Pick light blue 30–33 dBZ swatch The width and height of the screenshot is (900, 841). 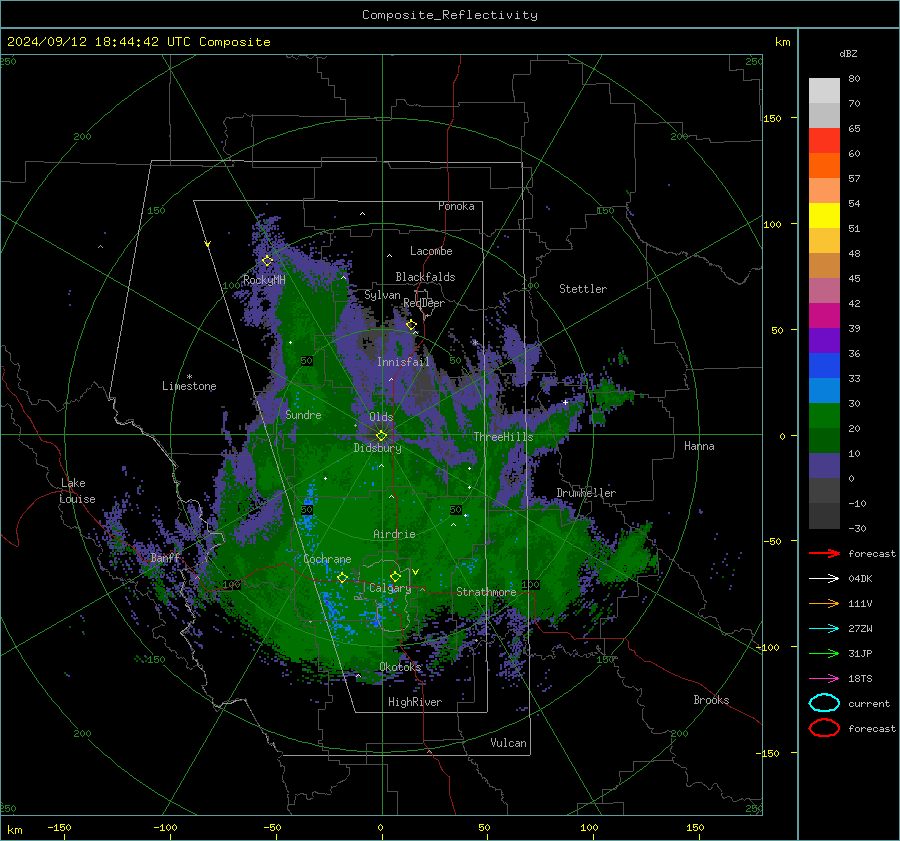tap(824, 391)
